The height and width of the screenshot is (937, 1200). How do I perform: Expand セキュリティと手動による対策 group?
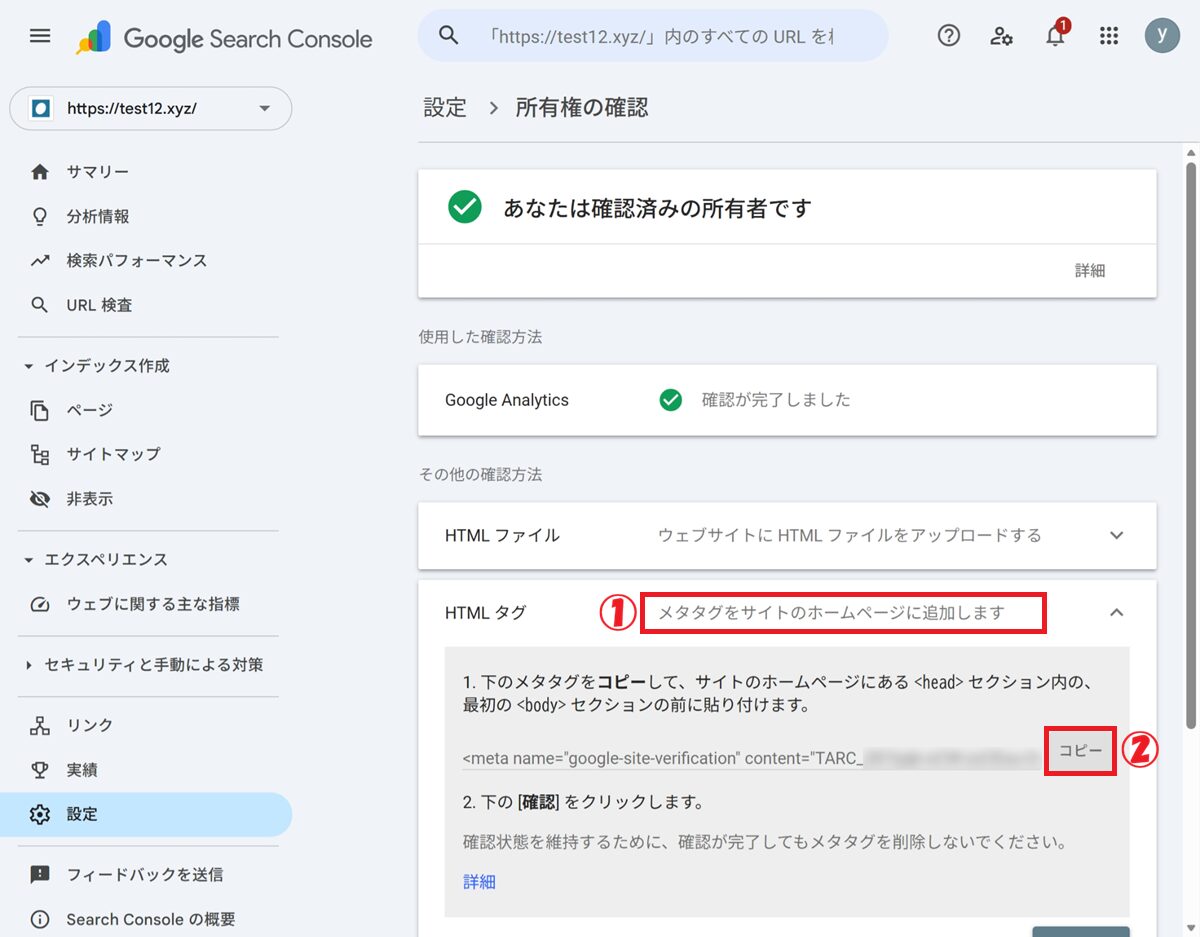pos(30,665)
